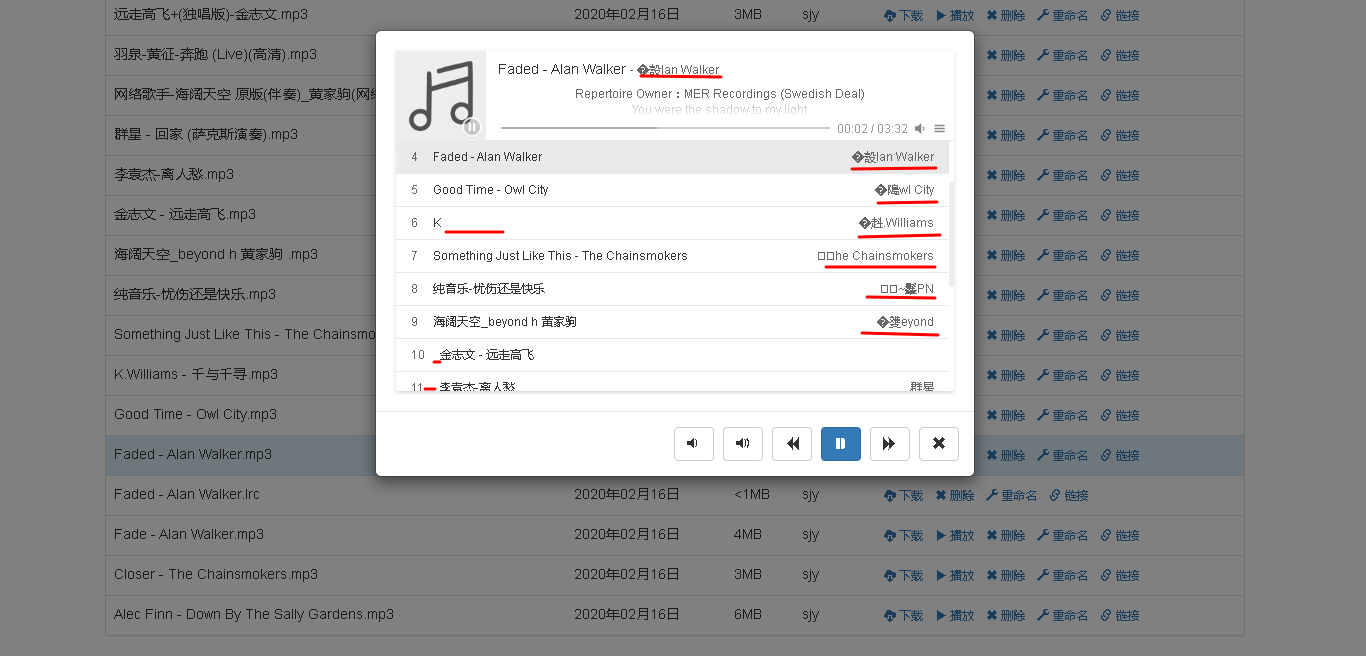Play Good Time - Owl City from playlist
Image resolution: width=1366 pixels, height=656 pixels.
pos(490,190)
